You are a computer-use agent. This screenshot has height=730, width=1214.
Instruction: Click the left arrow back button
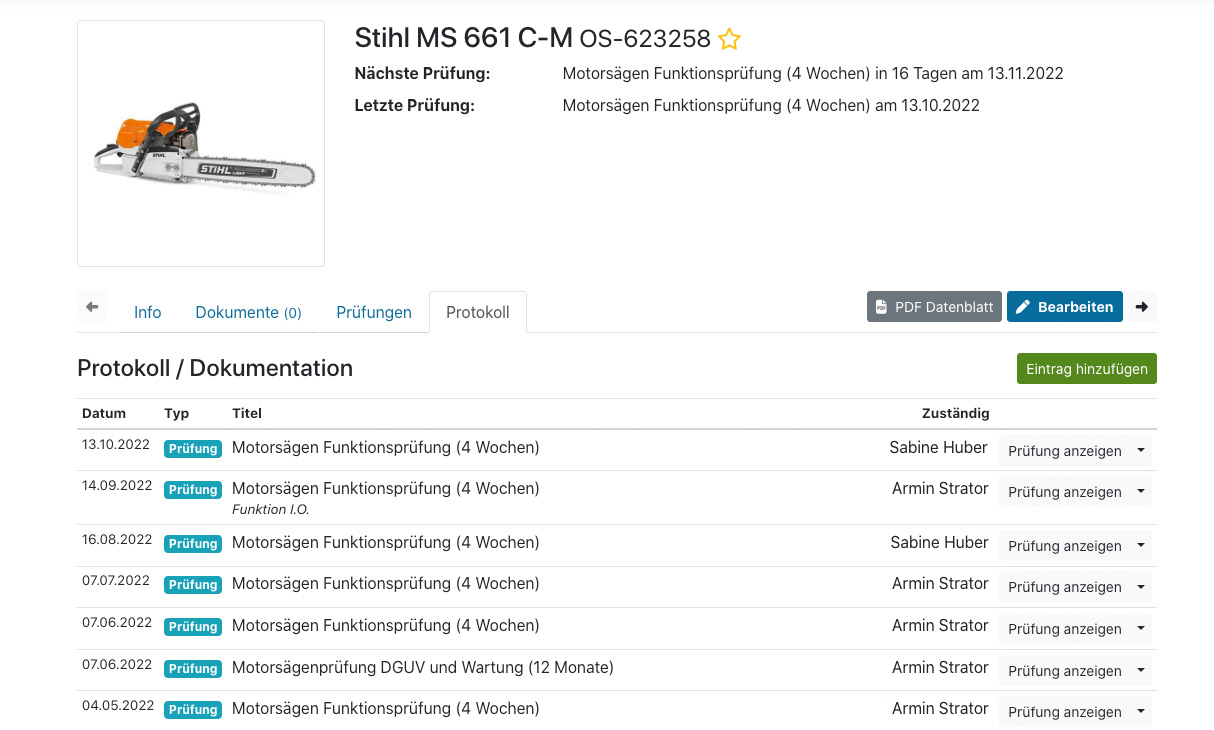[x=92, y=307]
